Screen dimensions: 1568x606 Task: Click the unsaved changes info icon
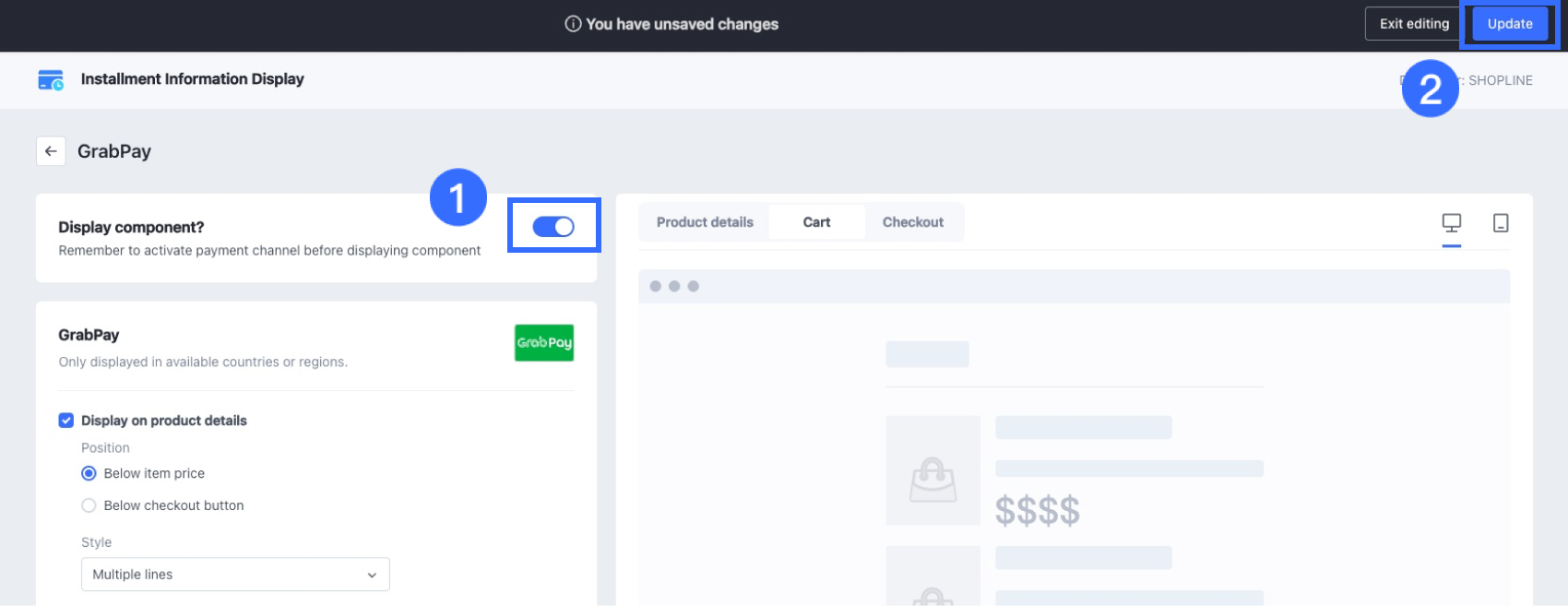(x=573, y=24)
